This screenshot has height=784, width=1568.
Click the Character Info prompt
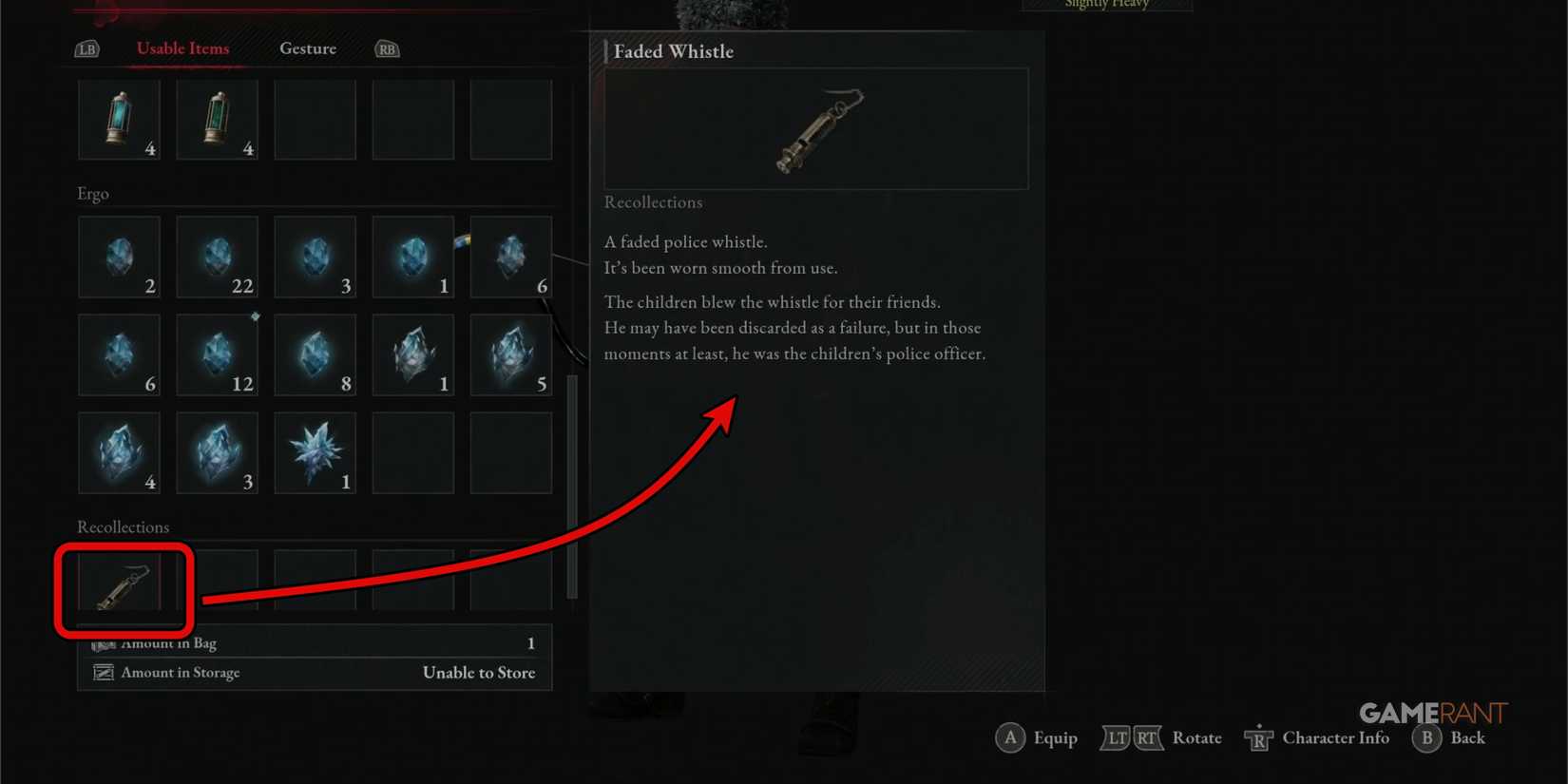1317,737
